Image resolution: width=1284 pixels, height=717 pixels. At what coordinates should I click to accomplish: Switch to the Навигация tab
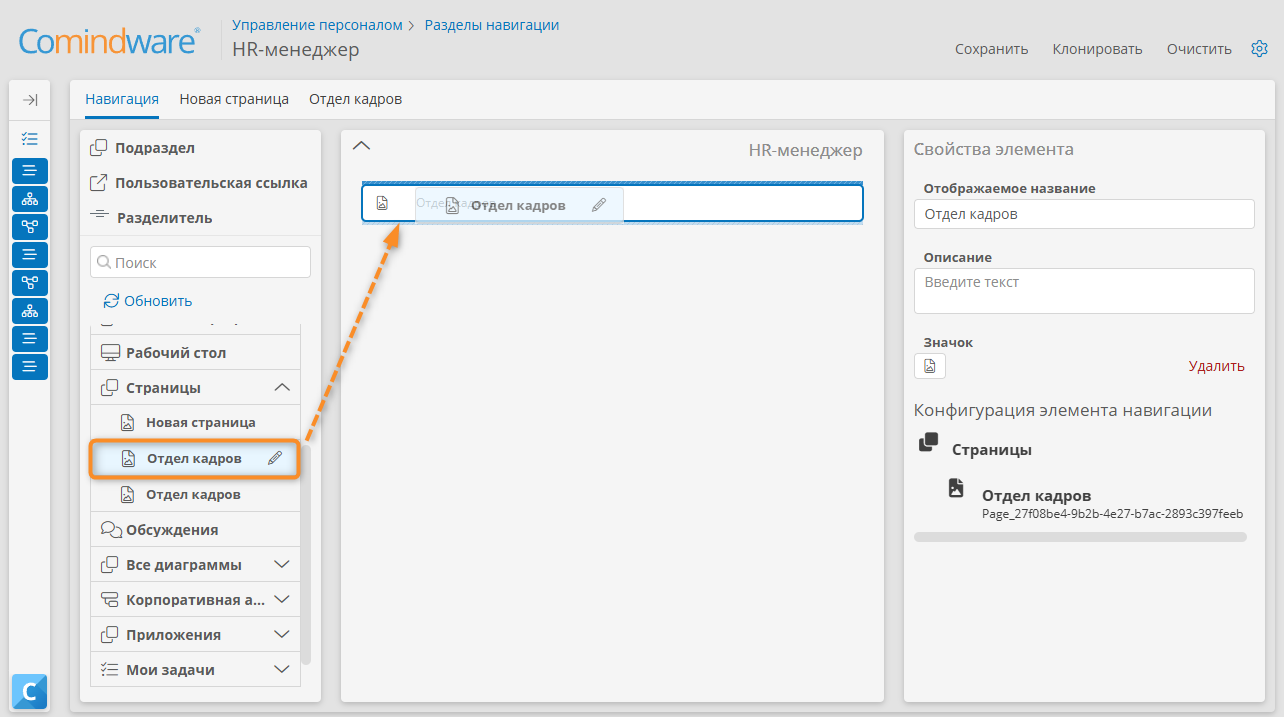(x=122, y=99)
